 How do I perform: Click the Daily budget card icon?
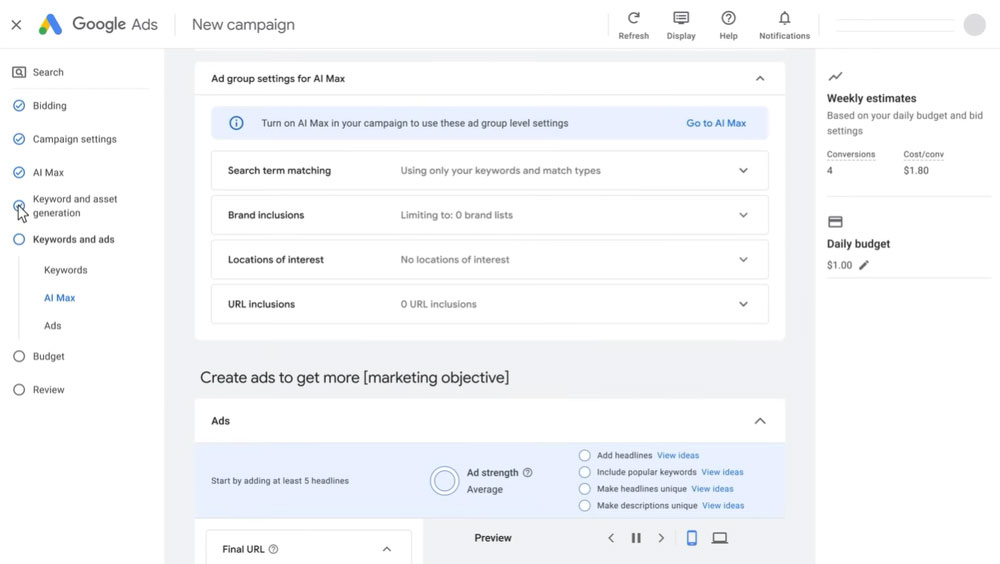835,222
